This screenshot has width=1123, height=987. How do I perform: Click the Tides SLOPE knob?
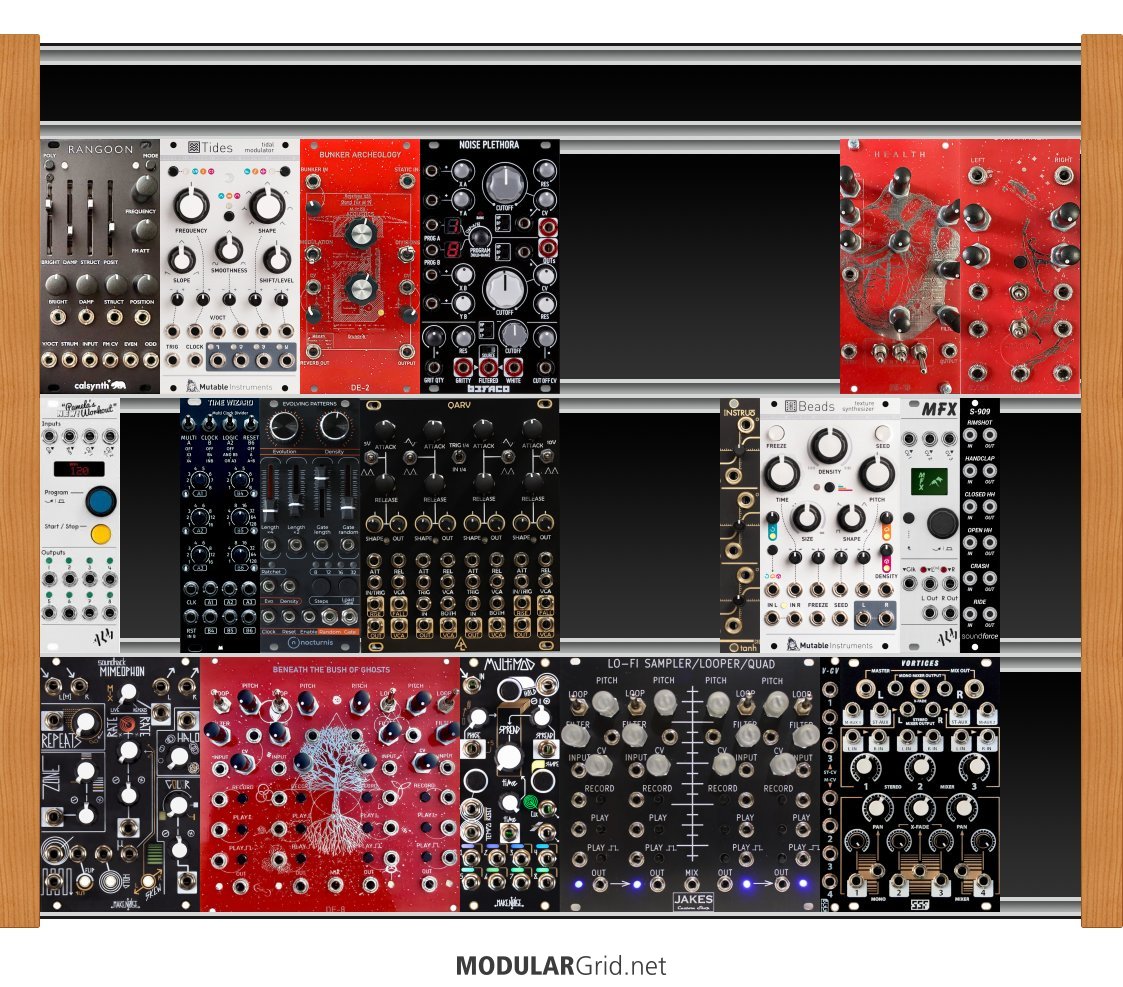click(182, 259)
